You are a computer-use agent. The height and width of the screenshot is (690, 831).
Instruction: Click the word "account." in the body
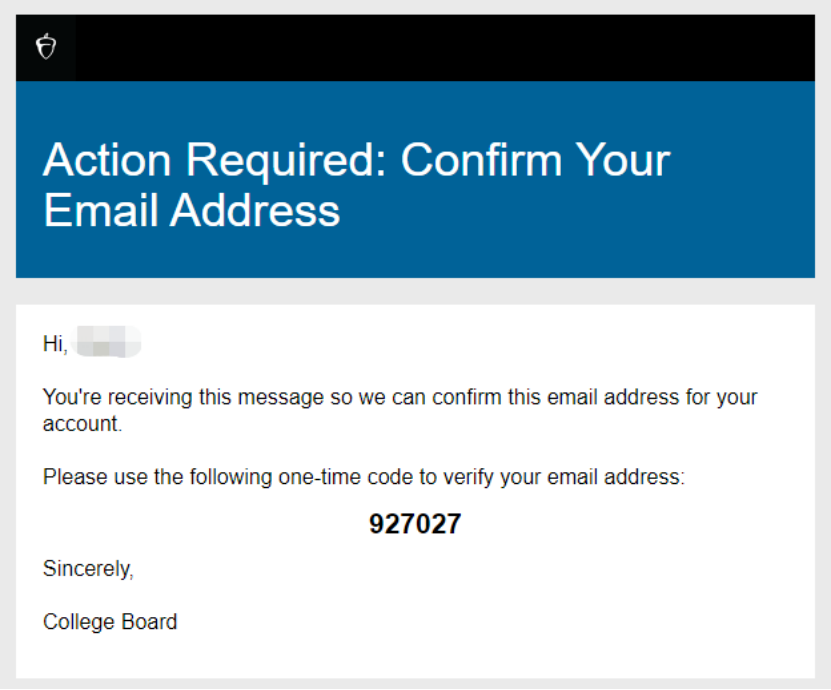82,424
